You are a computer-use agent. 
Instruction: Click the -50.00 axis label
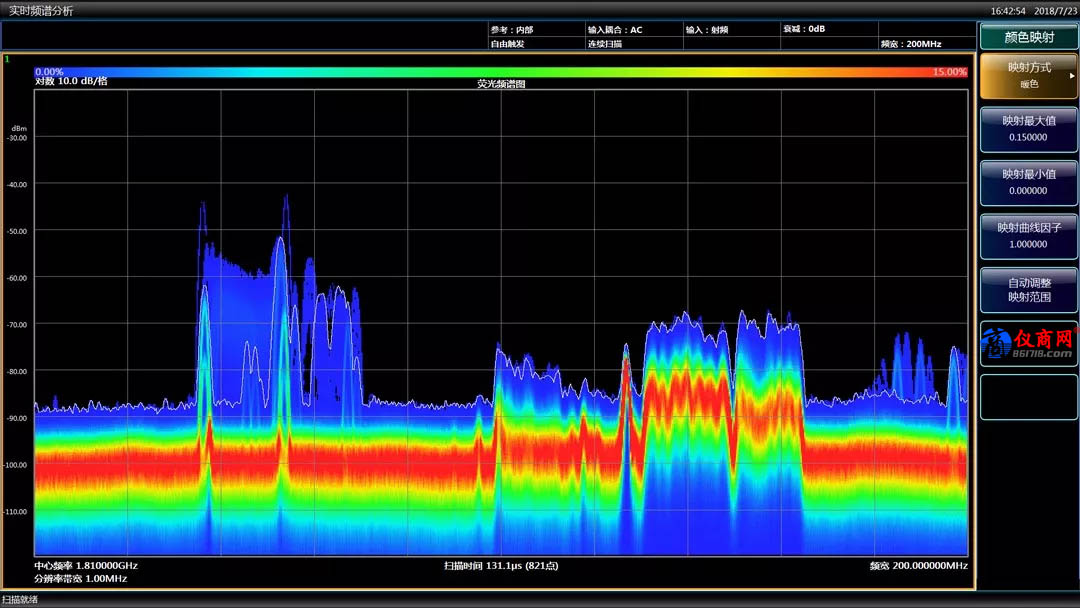point(17,231)
